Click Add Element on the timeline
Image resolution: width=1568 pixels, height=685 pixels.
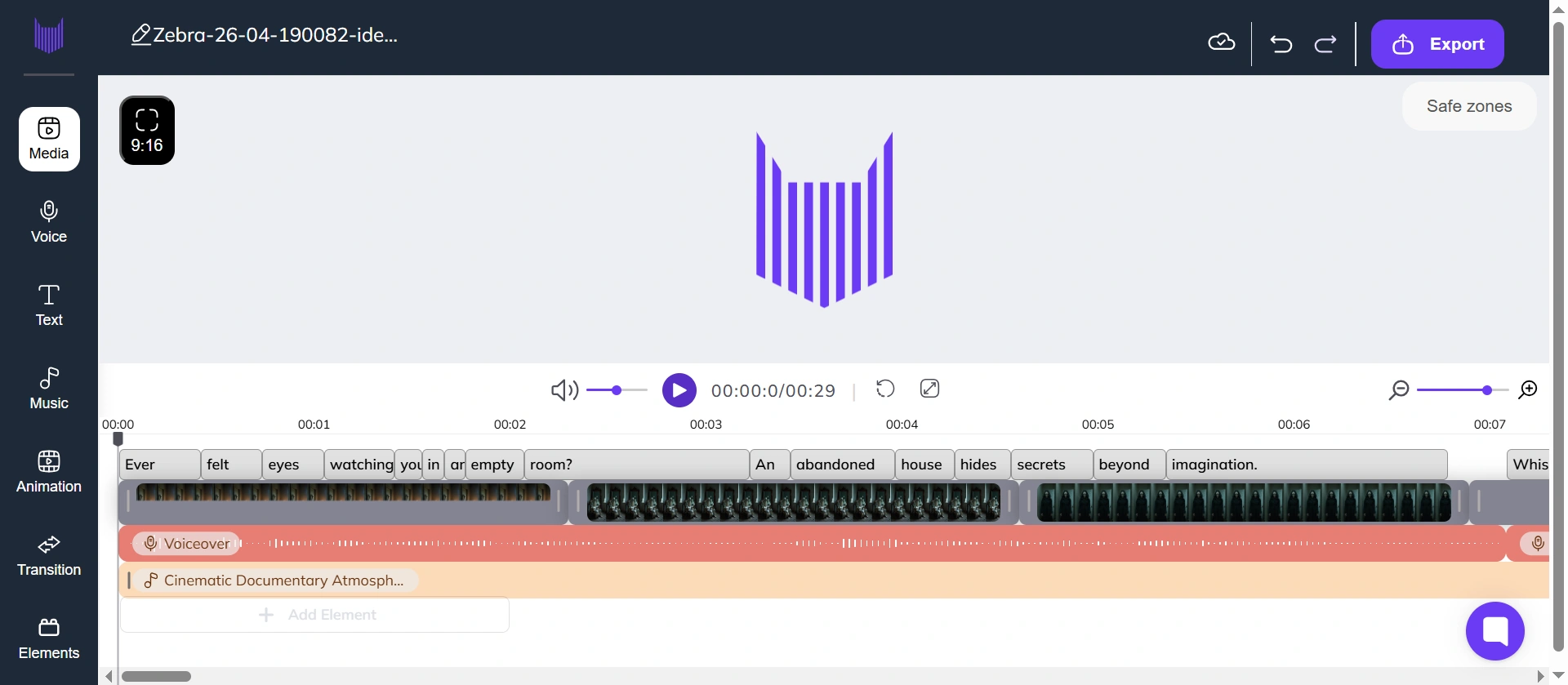(315, 615)
